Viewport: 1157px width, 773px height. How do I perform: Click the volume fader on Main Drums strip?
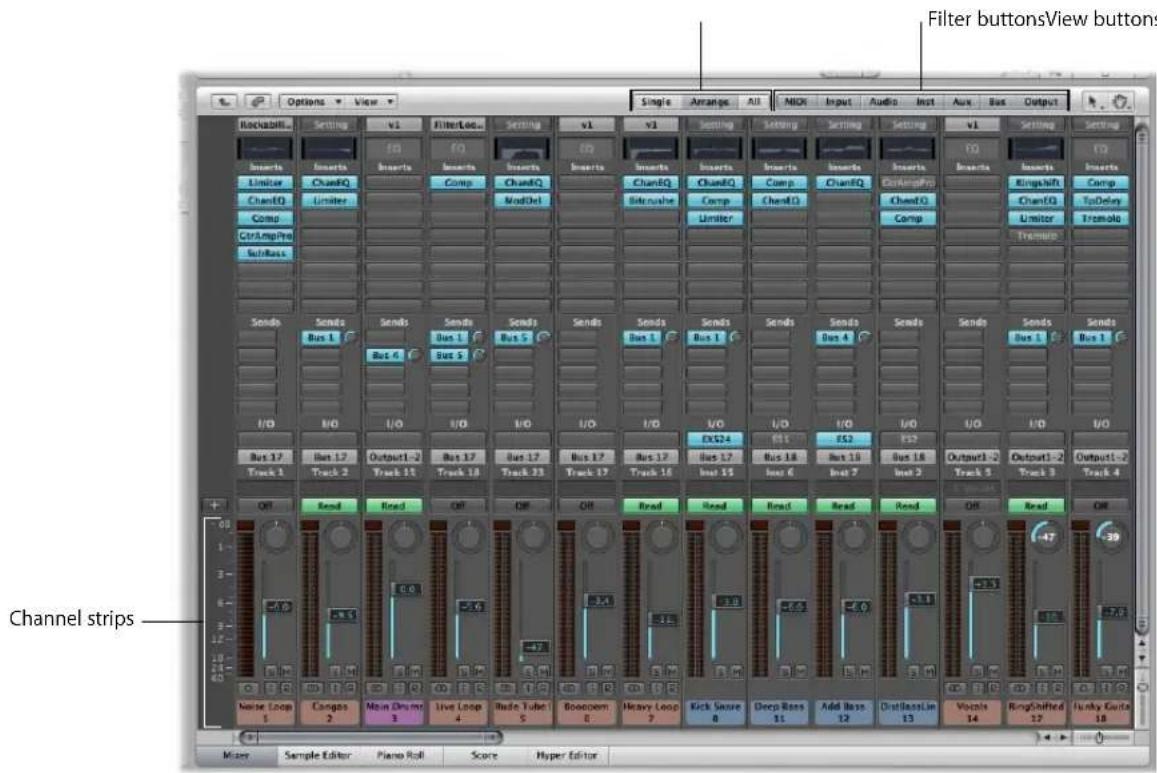tap(407, 589)
